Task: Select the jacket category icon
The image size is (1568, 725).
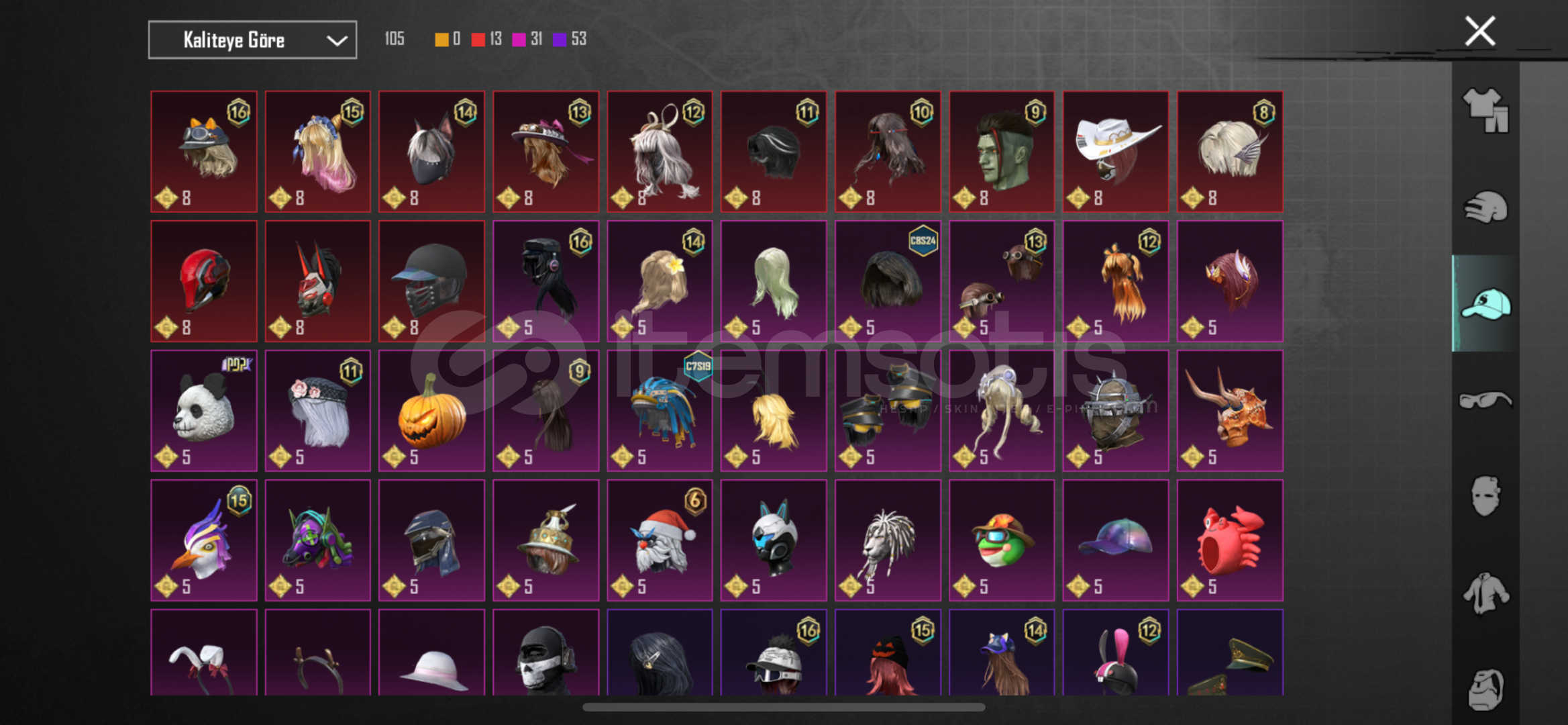Action: [1485, 593]
